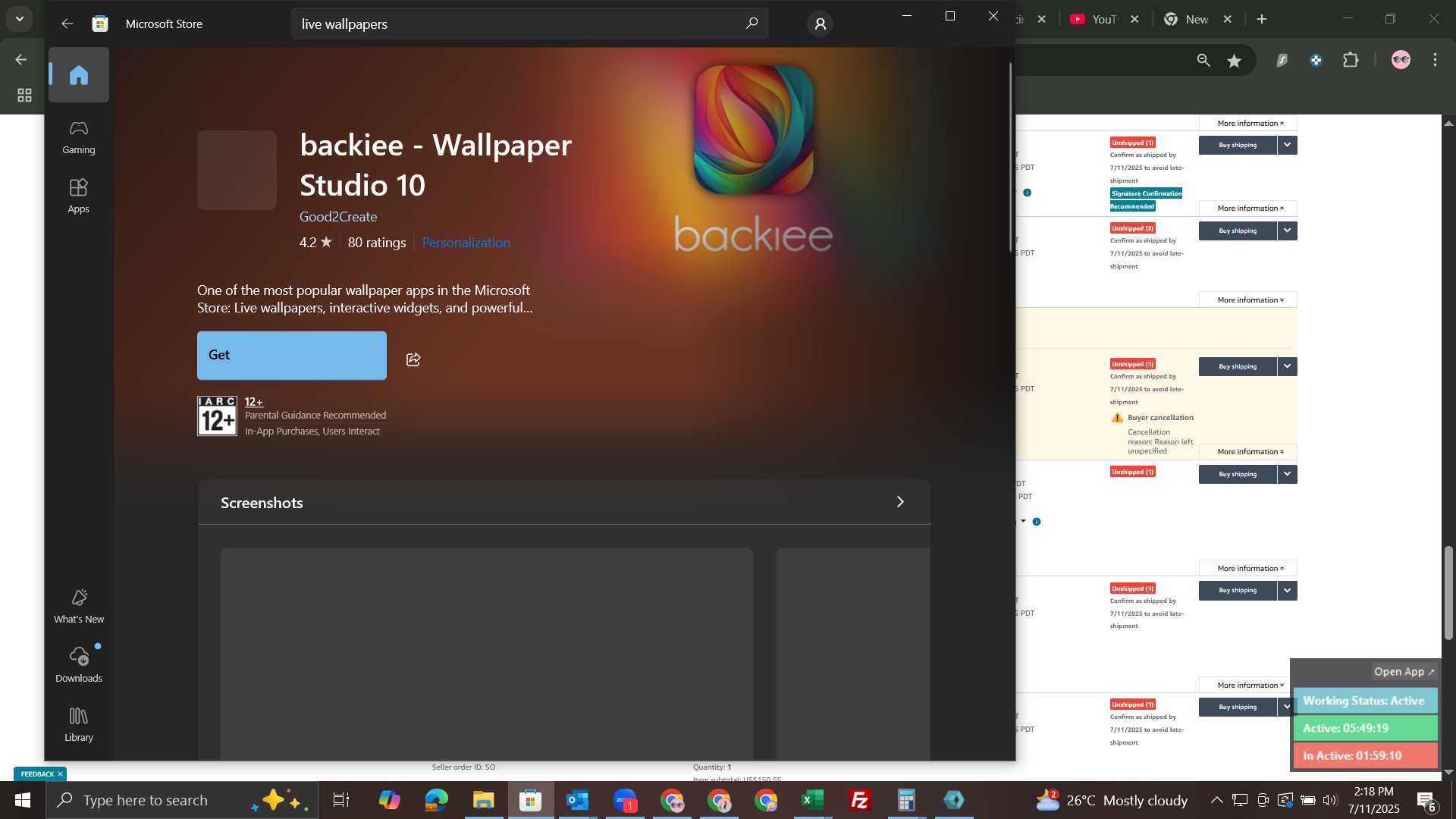Click the Store window vertical scrollbar
The width and height of the screenshot is (1456, 819).
coord(1010,158)
